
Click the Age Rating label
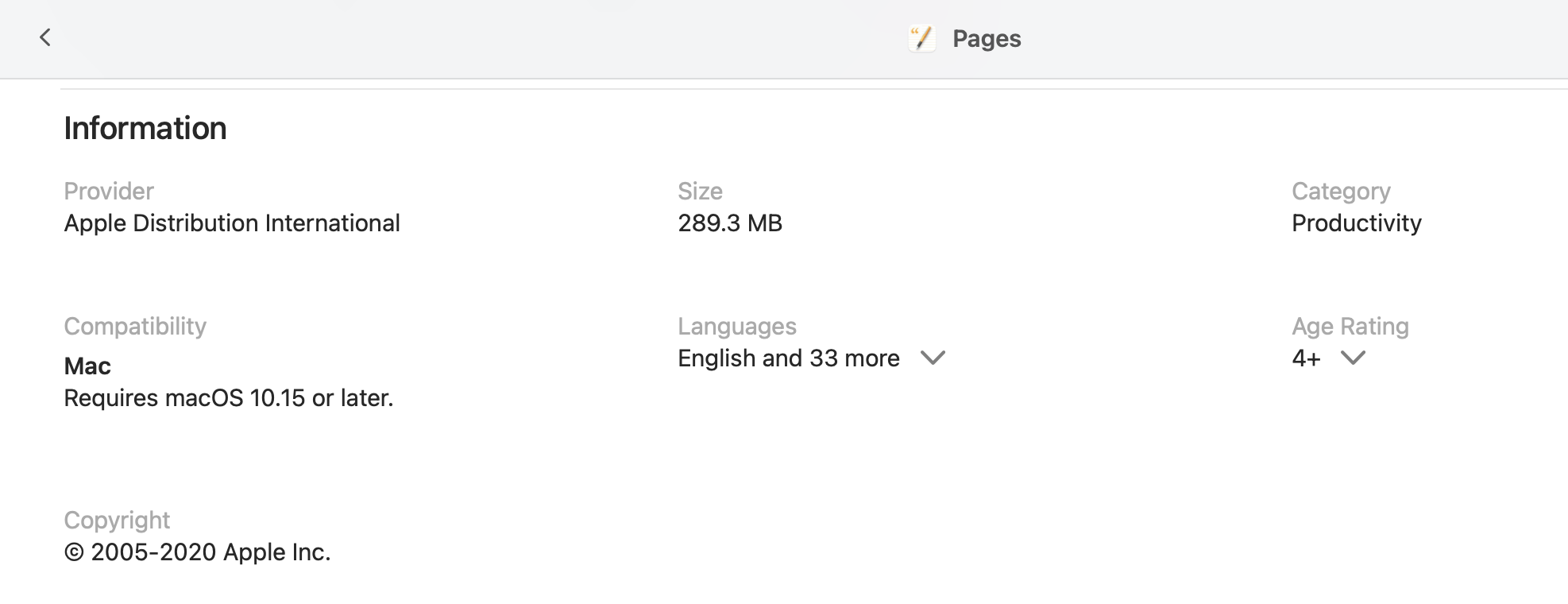[1350, 326]
